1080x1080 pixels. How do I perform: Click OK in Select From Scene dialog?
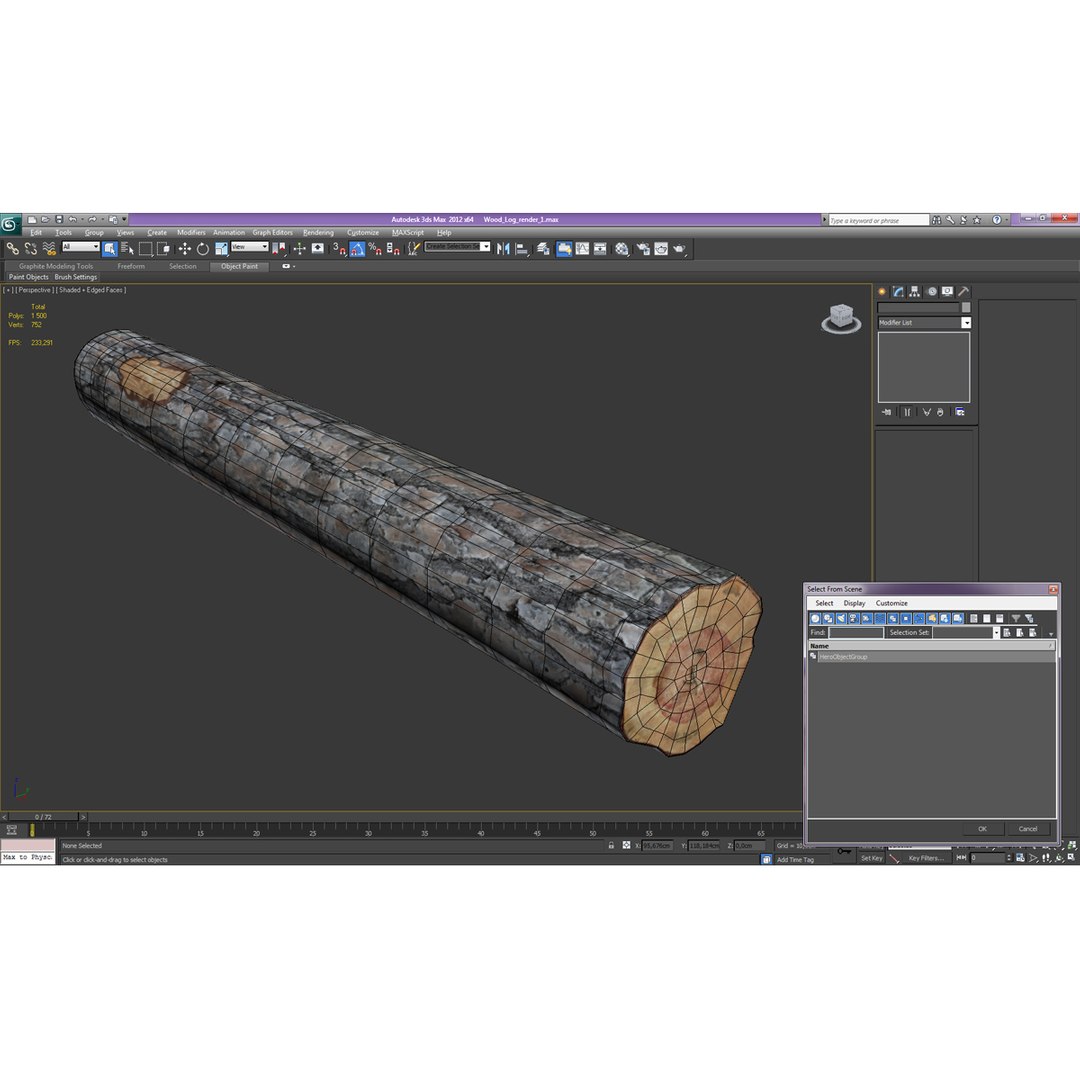[x=982, y=829]
